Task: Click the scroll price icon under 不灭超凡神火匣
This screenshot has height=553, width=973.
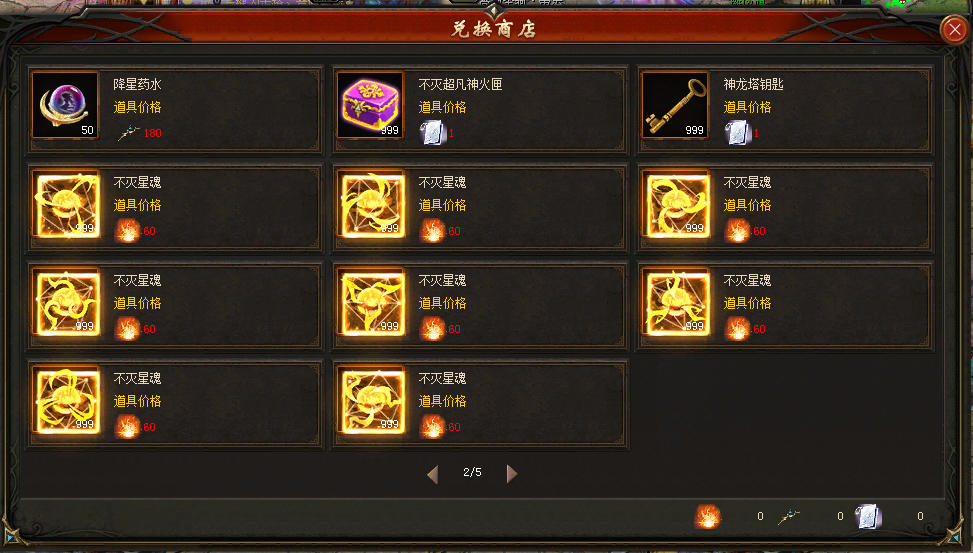Action: click(x=433, y=133)
